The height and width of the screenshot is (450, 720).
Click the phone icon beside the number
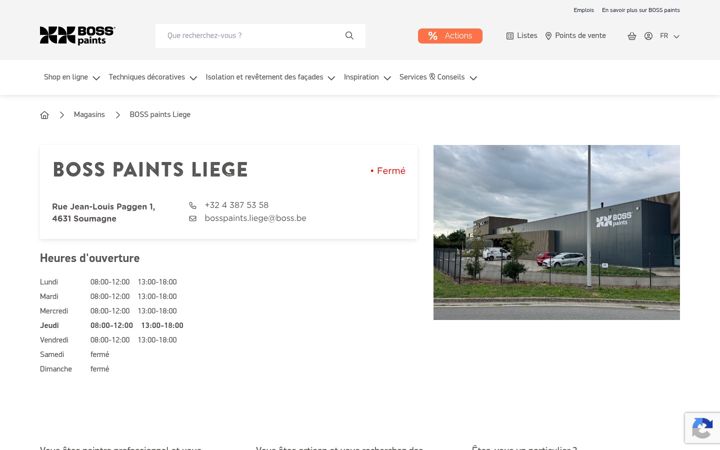pyautogui.click(x=193, y=205)
